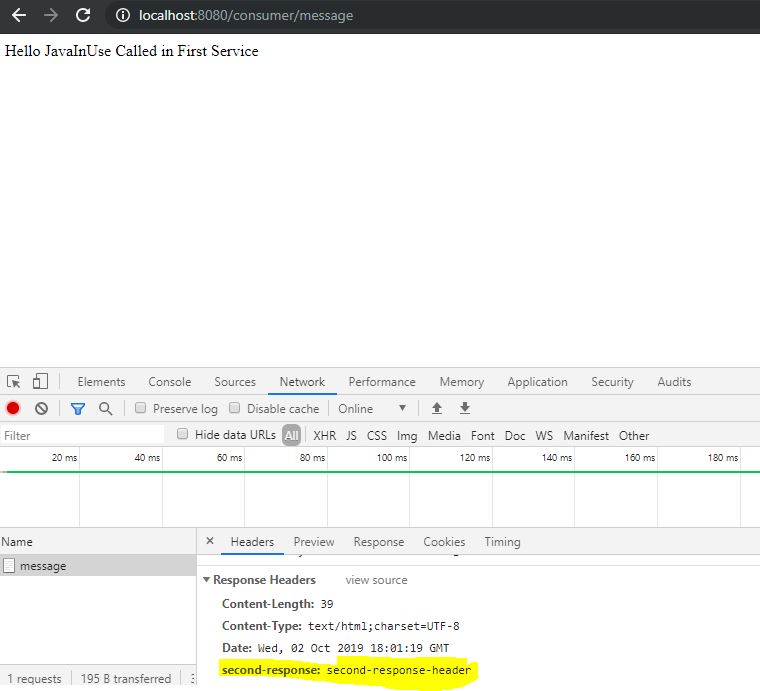760x691 pixels.
Task: View site information icon in address bar
Action: click(x=123, y=16)
